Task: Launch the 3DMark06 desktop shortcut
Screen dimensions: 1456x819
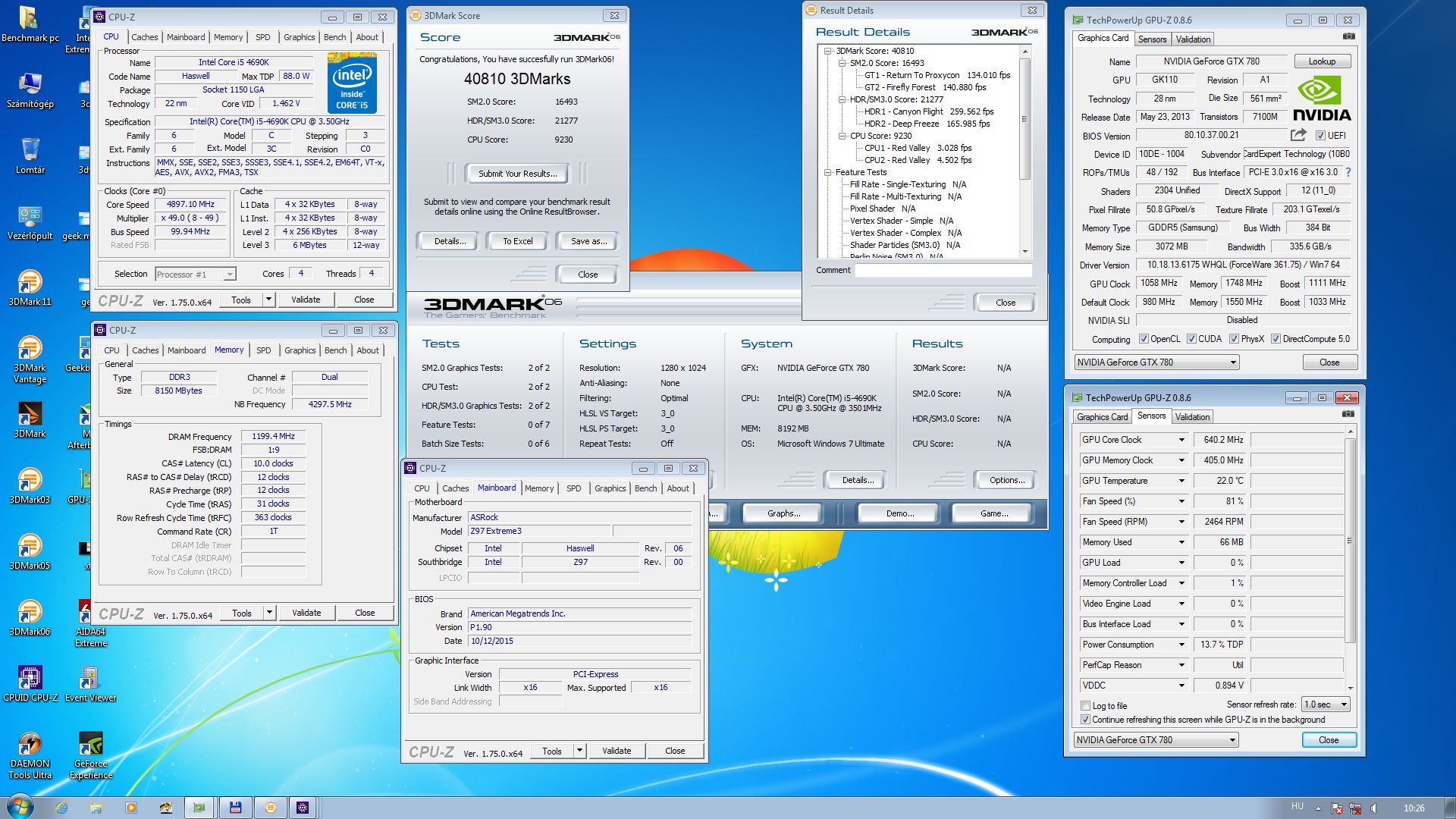Action: [30, 618]
